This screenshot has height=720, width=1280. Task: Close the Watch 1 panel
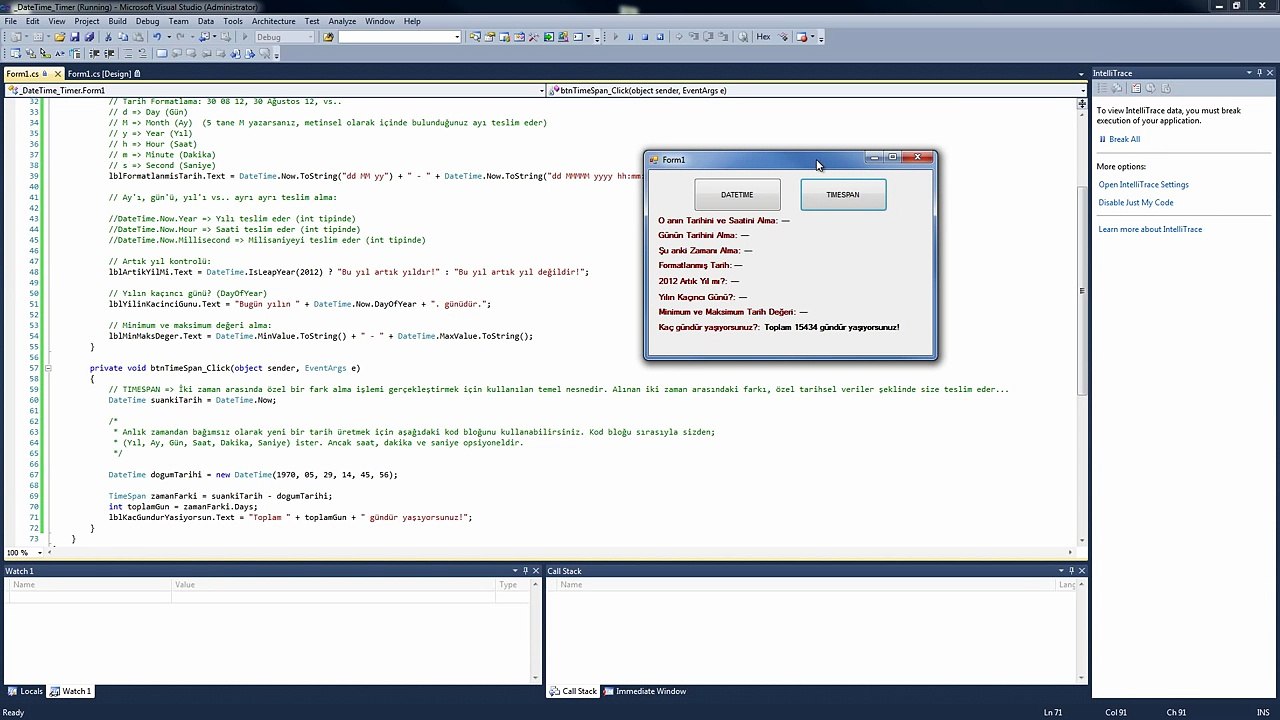[x=536, y=571]
